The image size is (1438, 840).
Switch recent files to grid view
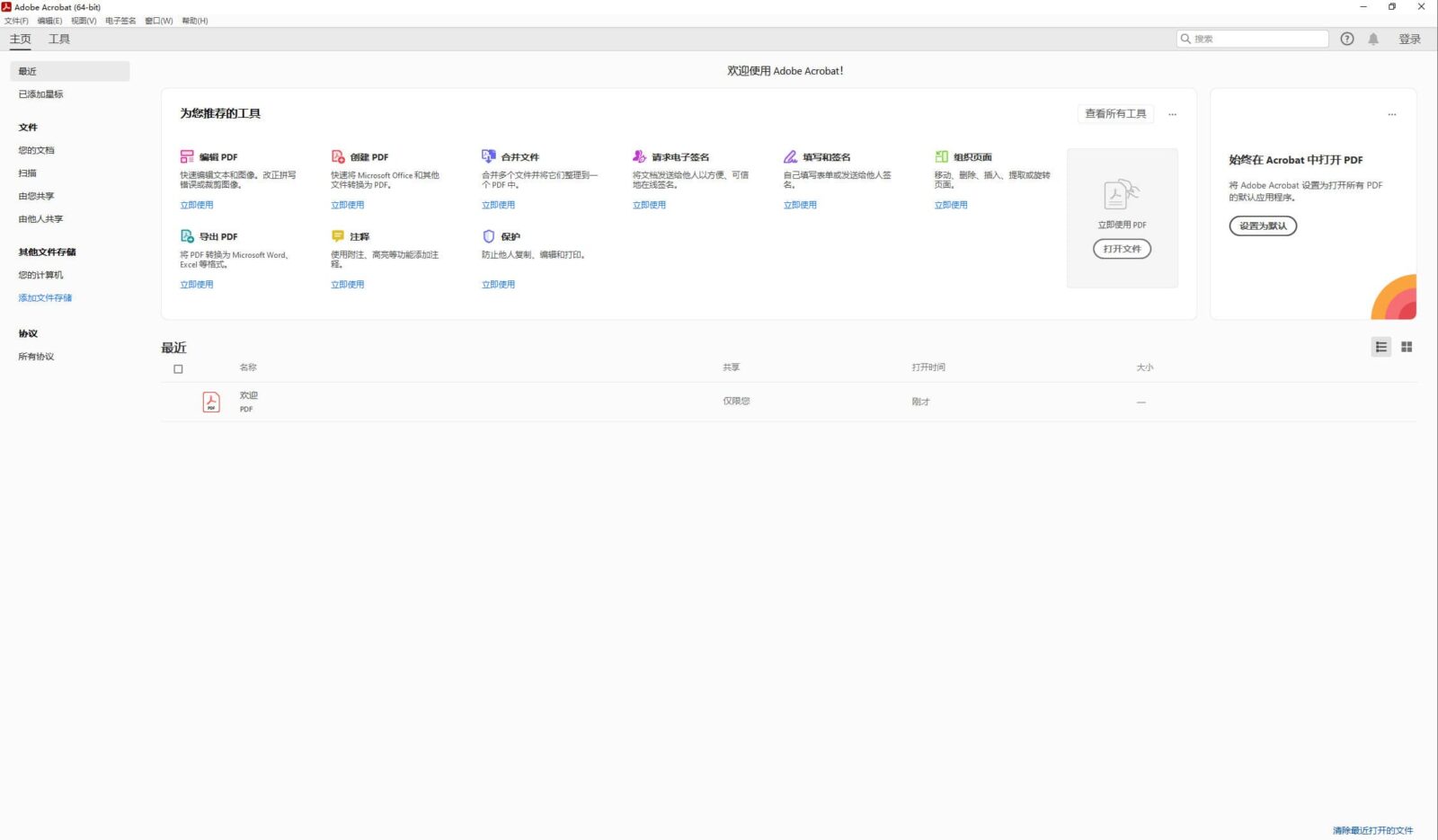point(1407,347)
